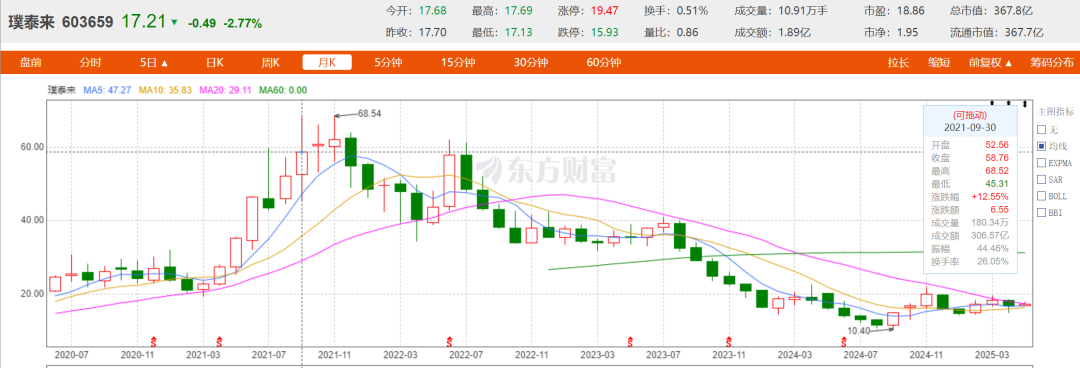Click the green down-triangle beside price 17.21
This screenshot has height=368, width=1080.
click(x=174, y=23)
